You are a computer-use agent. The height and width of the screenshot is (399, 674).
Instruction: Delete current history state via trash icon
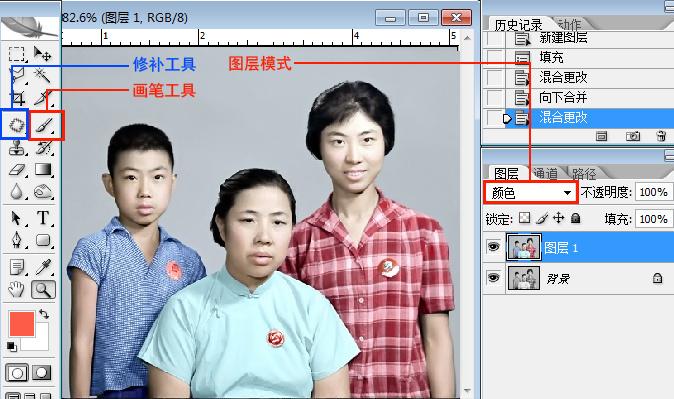[x=662, y=136]
